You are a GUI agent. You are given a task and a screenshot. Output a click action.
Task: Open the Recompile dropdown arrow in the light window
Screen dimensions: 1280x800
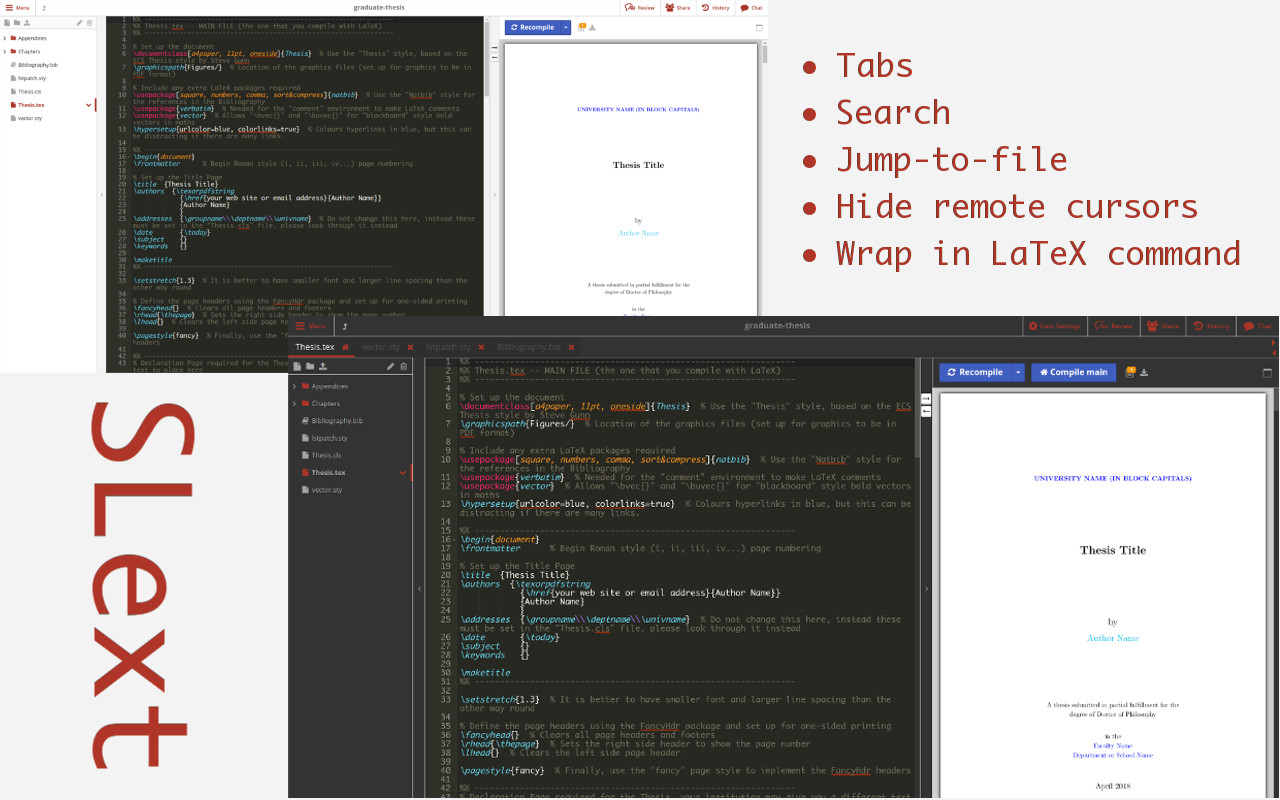coord(566,27)
